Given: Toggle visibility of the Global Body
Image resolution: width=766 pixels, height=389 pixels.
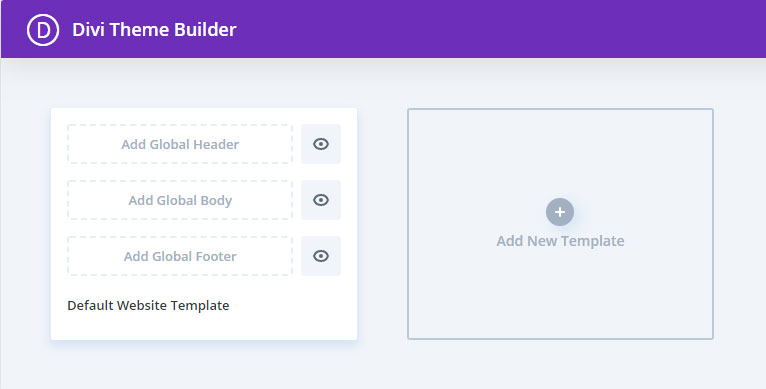Looking at the screenshot, I should click(x=321, y=200).
